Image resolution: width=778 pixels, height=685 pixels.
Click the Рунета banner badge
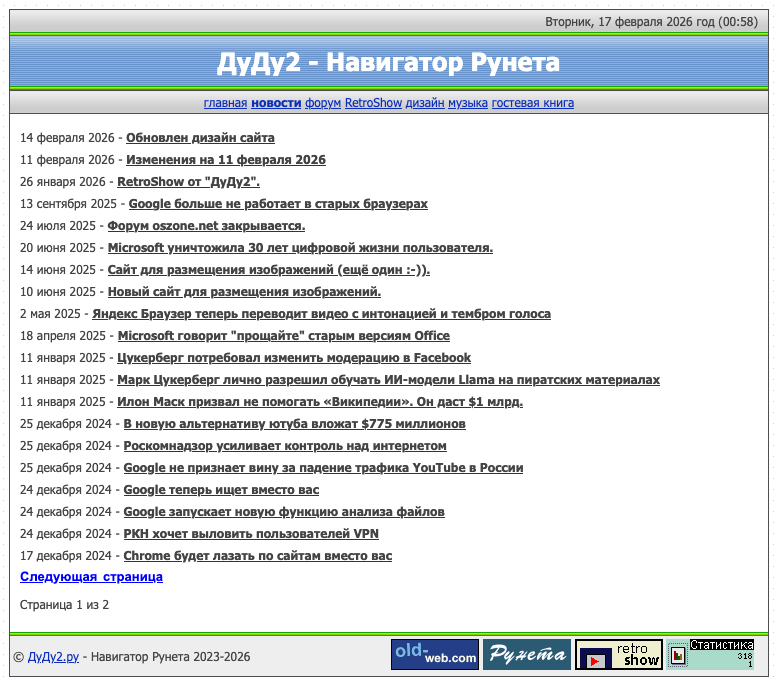pyautogui.click(x=526, y=655)
